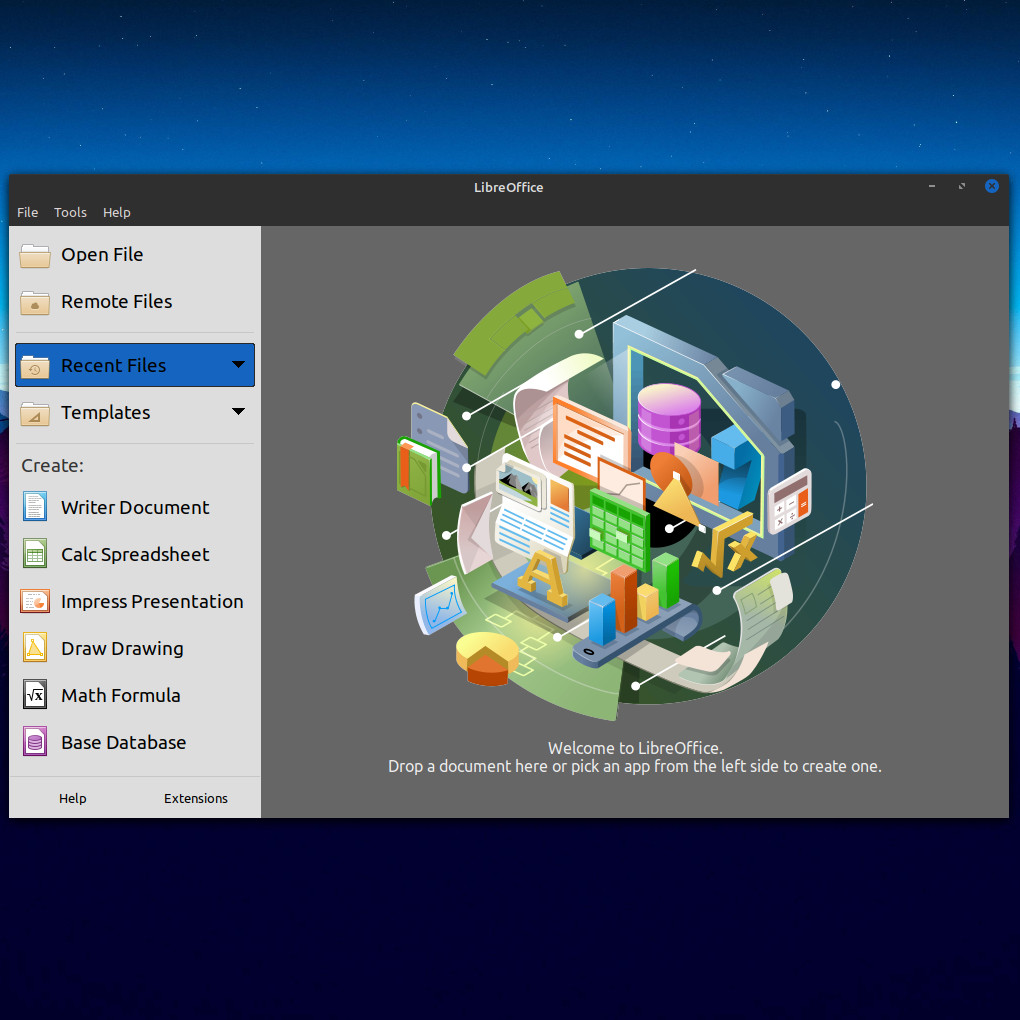This screenshot has height=1020, width=1020.
Task: Start a new Calc Spreadsheet
Action: (134, 554)
